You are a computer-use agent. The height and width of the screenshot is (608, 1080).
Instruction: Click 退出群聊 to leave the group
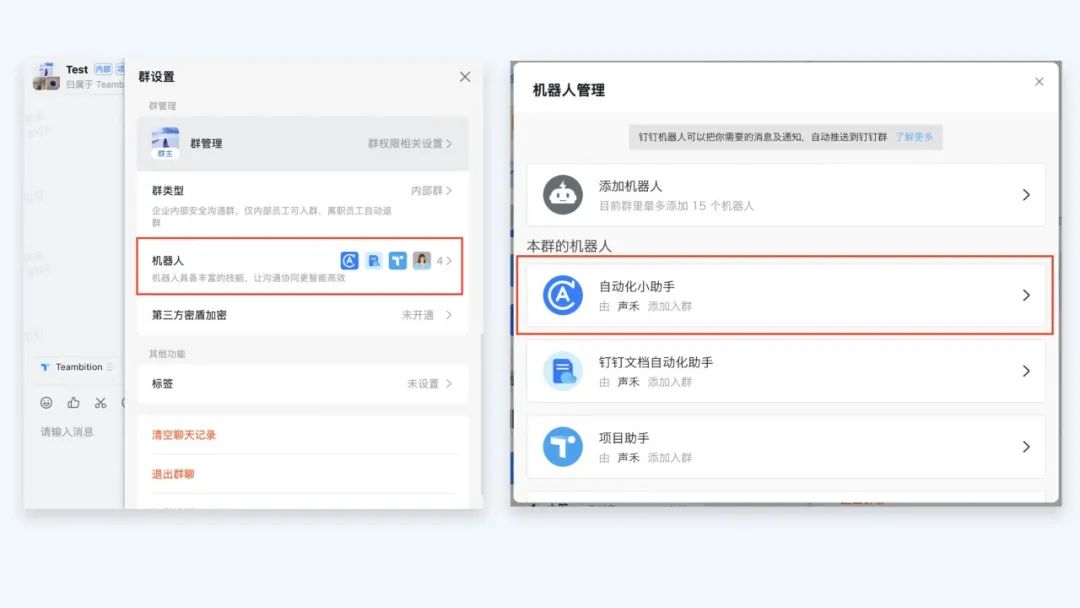(173, 474)
